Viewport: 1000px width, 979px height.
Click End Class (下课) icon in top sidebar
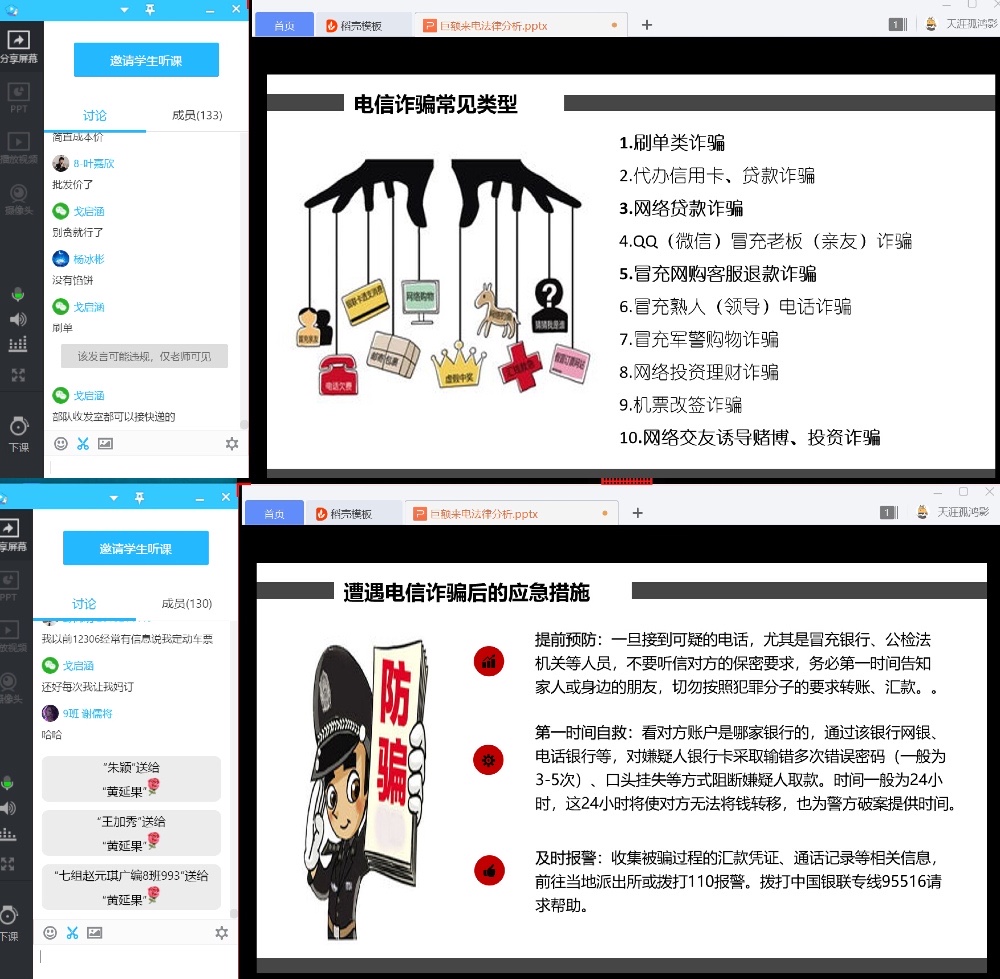point(18,430)
